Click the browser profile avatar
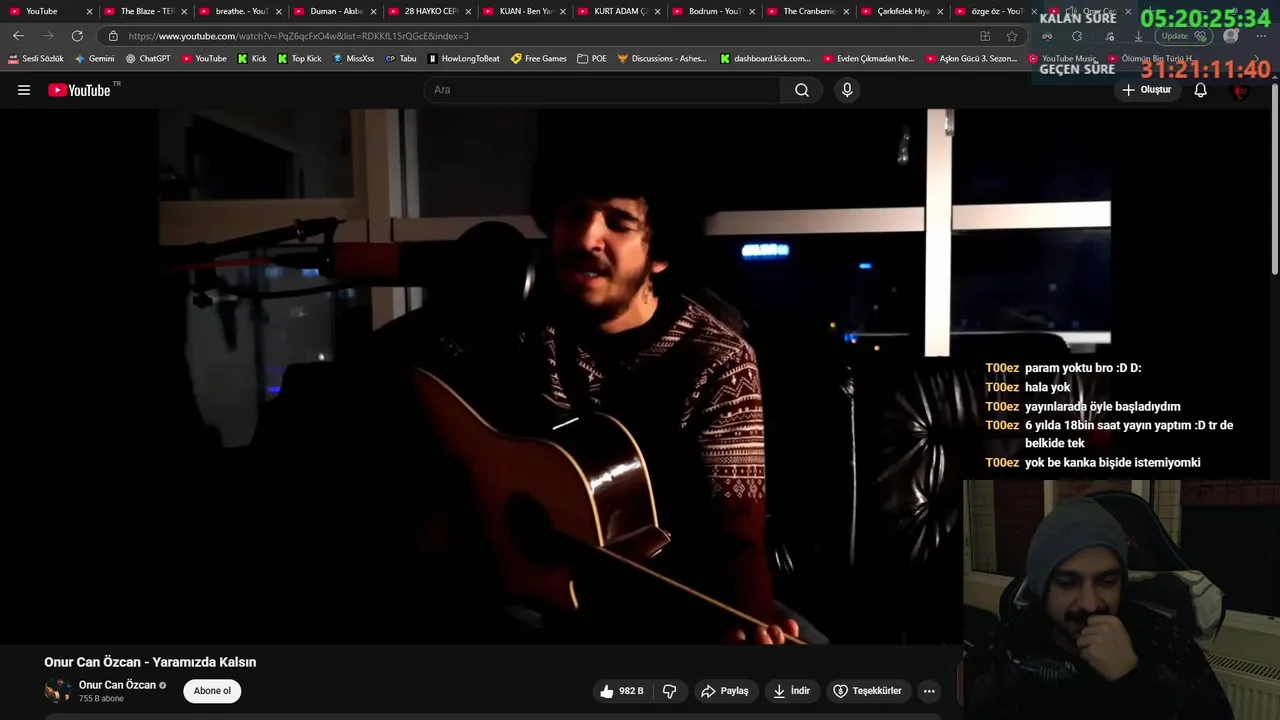 click(1231, 36)
